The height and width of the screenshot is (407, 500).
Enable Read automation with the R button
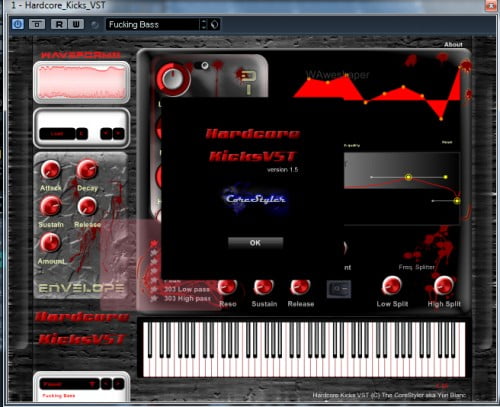[59, 24]
